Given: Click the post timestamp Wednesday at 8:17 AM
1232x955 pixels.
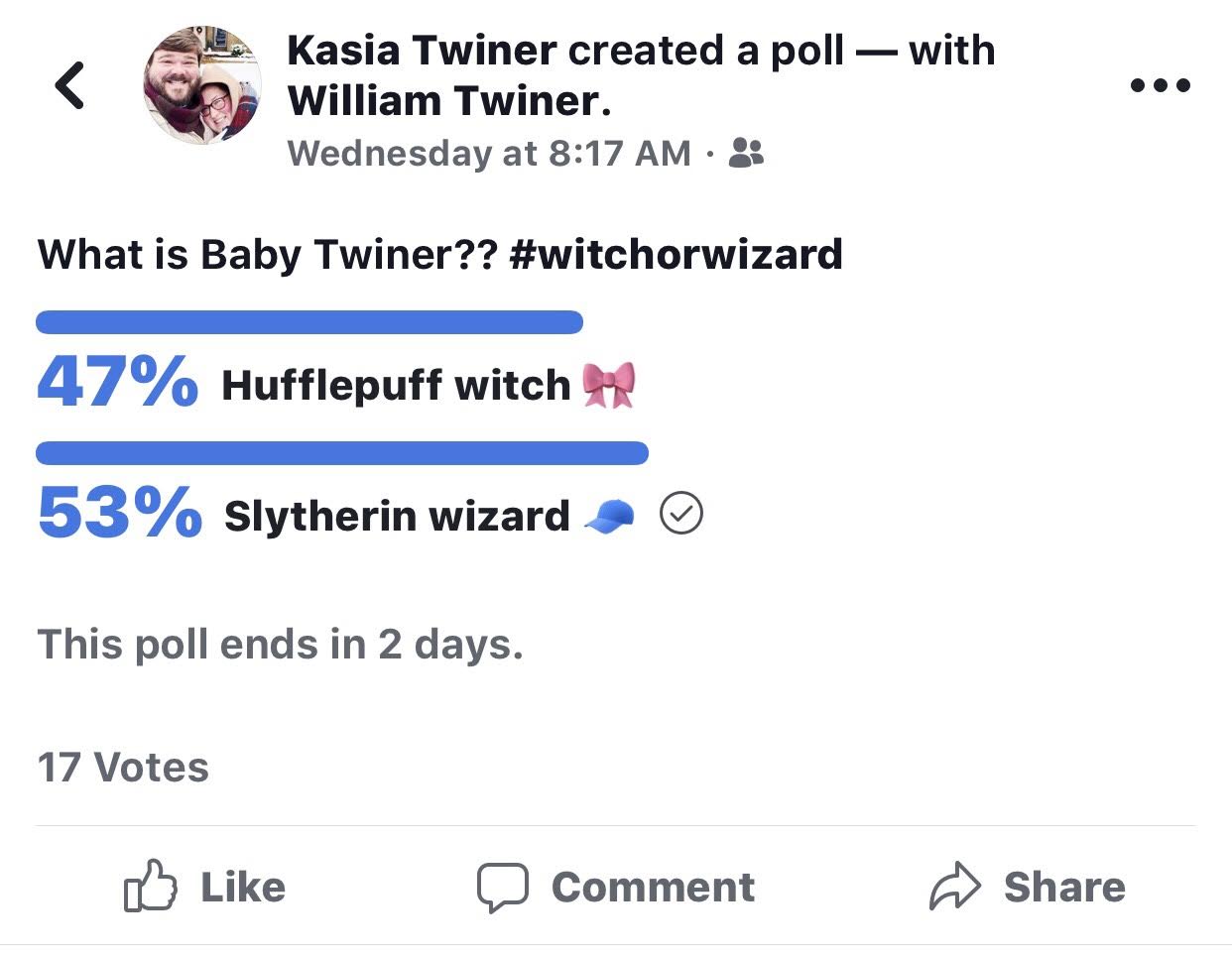Looking at the screenshot, I should click(489, 153).
